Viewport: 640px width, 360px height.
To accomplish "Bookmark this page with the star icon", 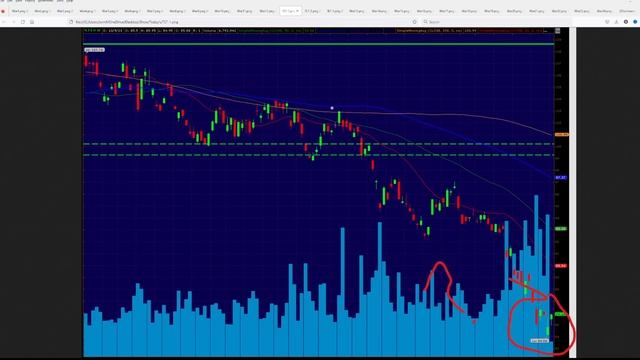I will pyautogui.click(x=414, y=22).
